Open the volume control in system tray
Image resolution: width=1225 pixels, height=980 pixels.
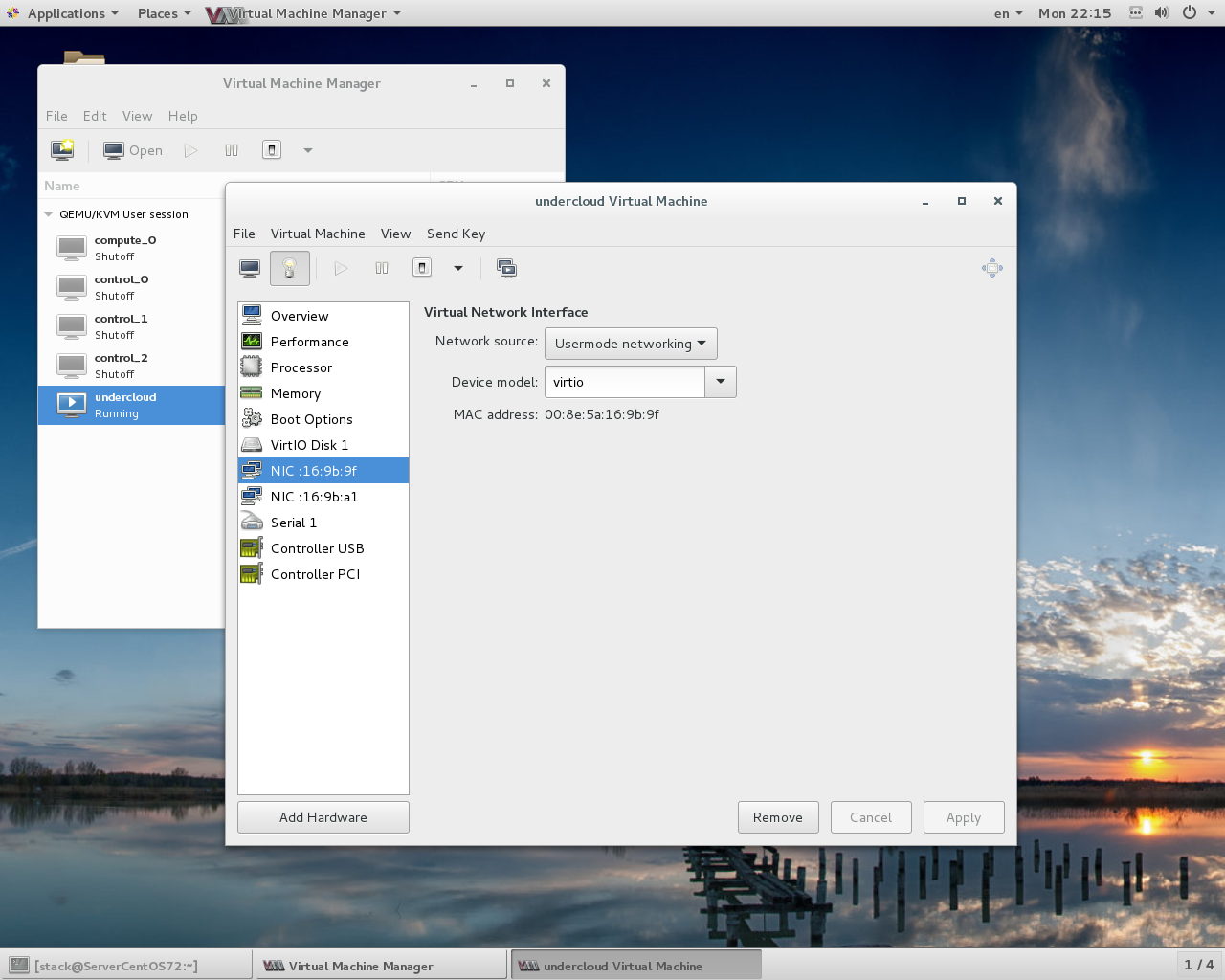coord(1161,12)
